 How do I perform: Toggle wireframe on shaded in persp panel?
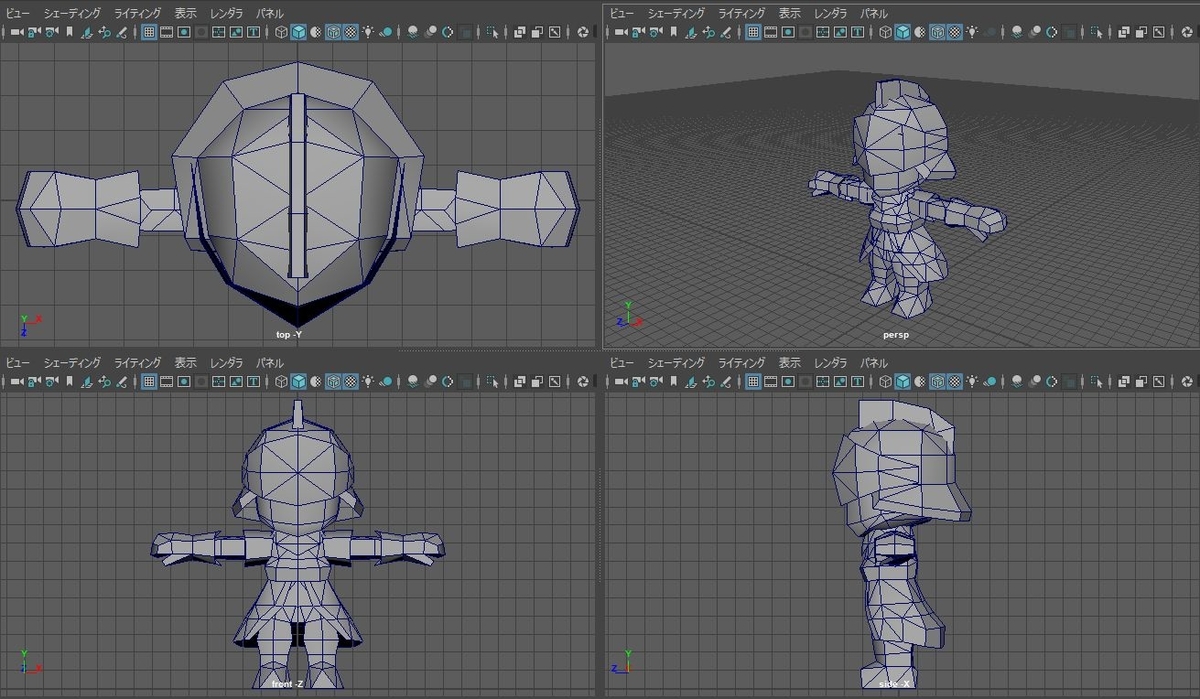[x=938, y=32]
